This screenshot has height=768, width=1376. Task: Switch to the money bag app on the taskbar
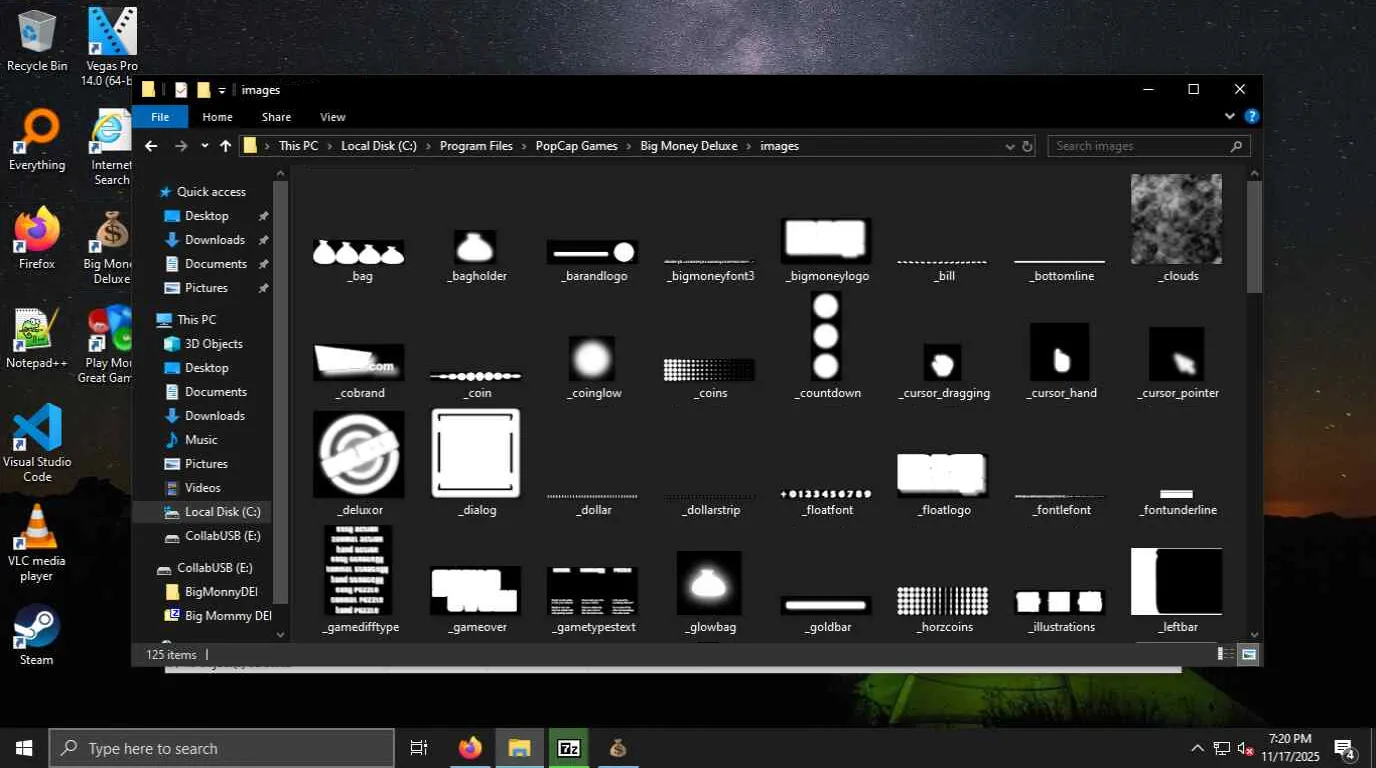click(x=618, y=748)
